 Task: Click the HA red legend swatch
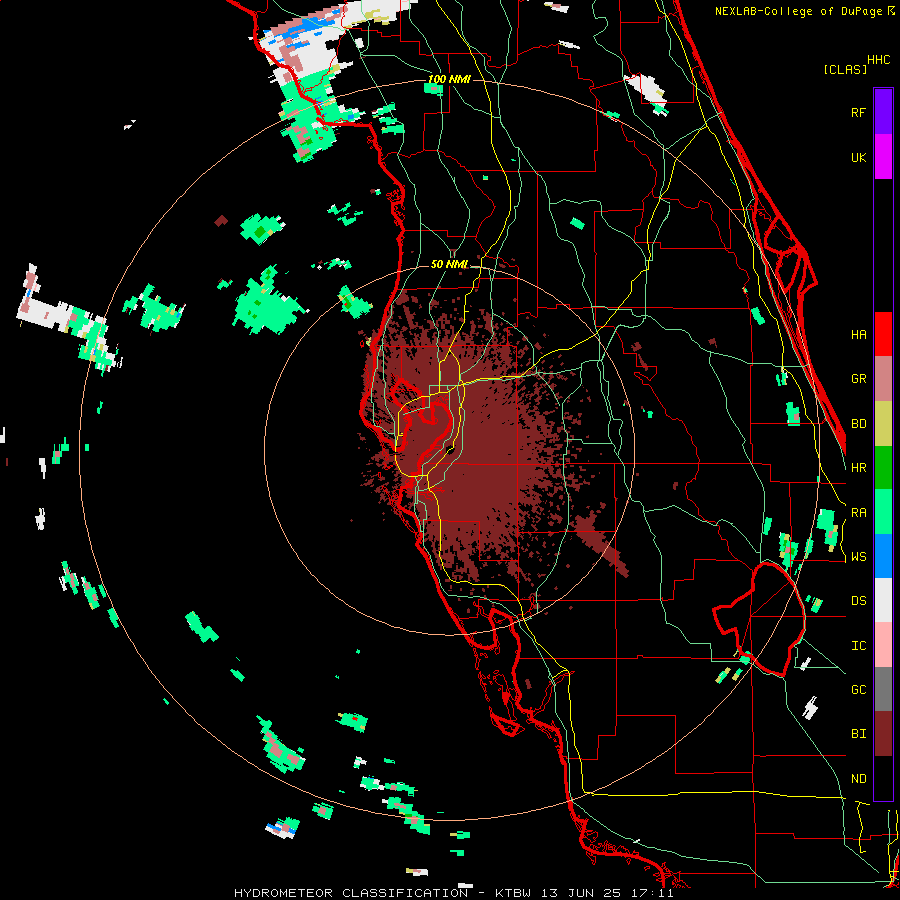coord(883,334)
